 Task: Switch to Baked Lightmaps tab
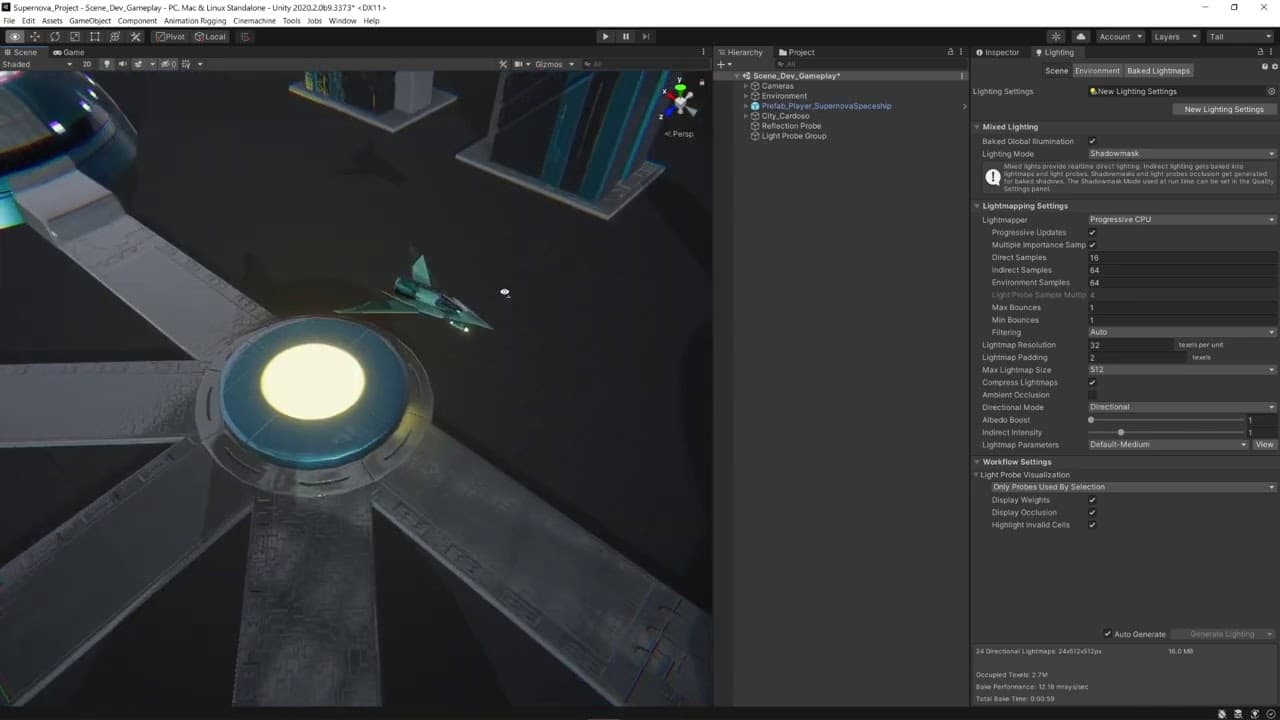[x=1158, y=71]
